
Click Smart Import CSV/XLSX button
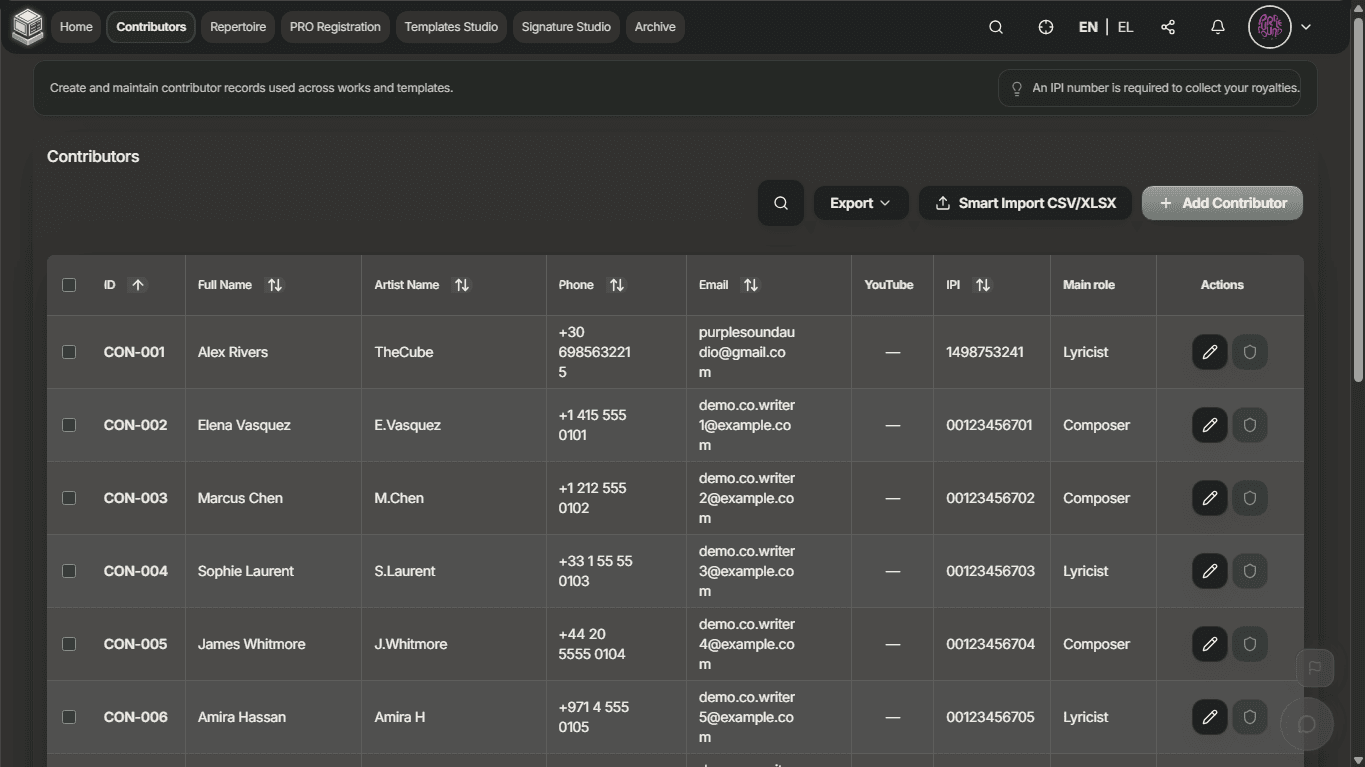click(x=1025, y=203)
